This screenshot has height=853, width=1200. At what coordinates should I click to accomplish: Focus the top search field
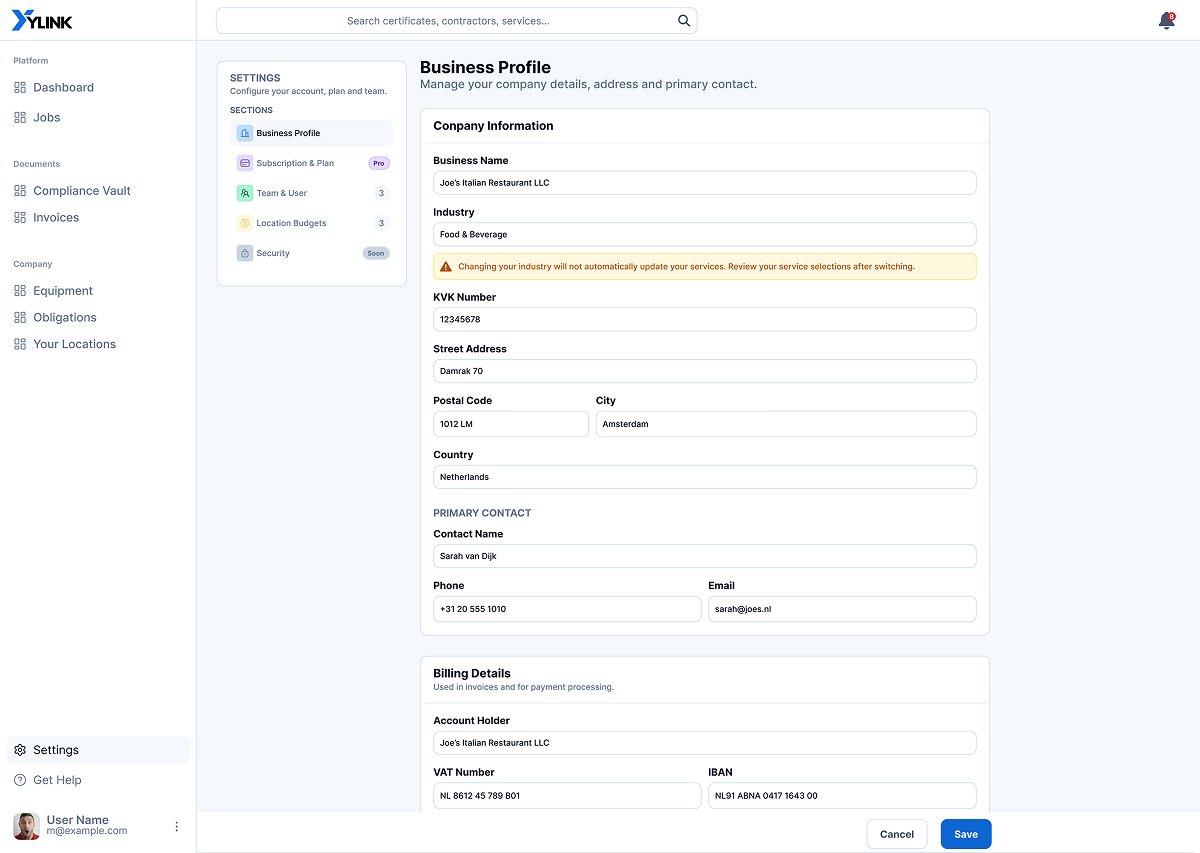coord(456,20)
